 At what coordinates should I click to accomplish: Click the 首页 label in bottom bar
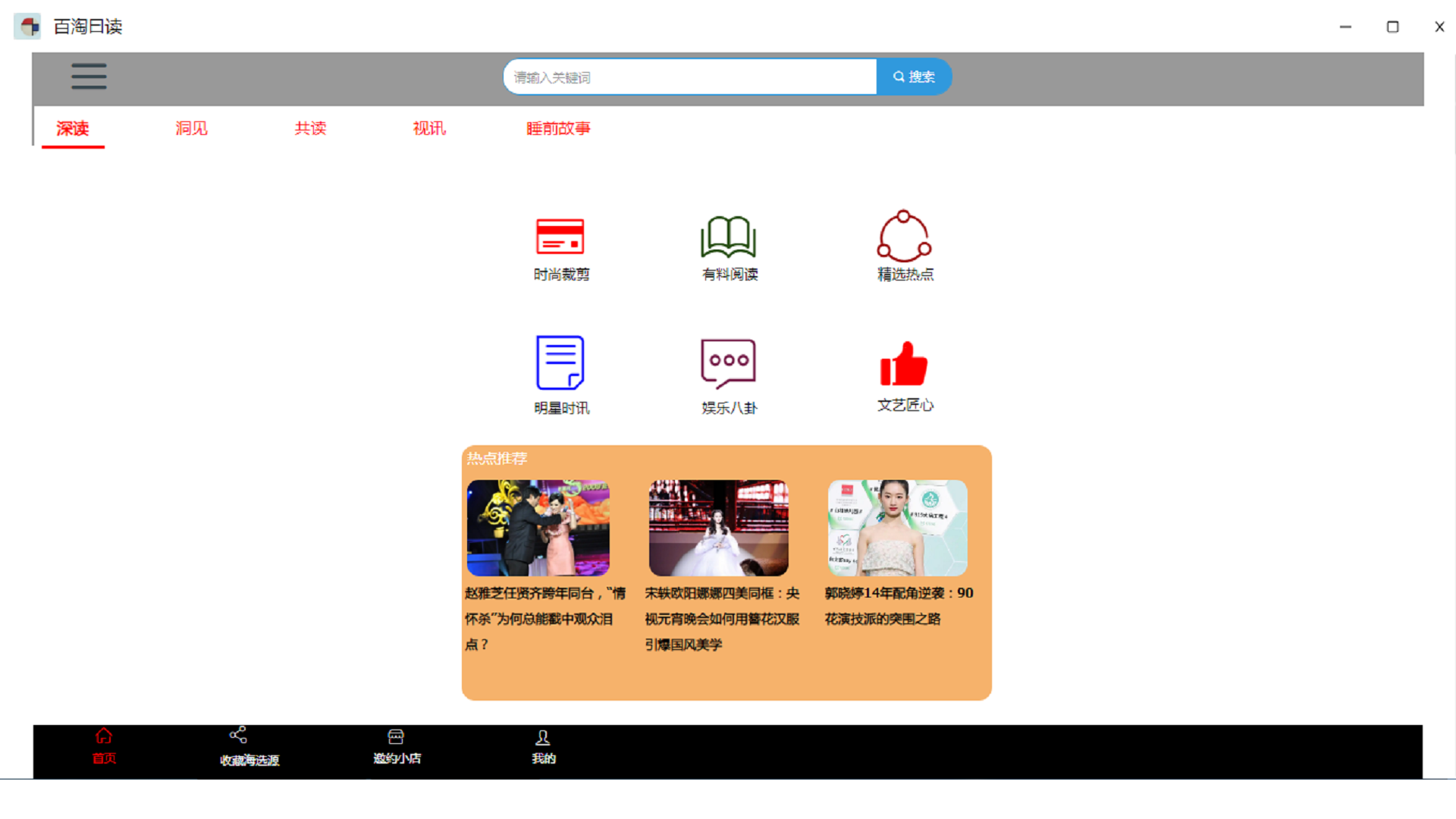click(104, 758)
